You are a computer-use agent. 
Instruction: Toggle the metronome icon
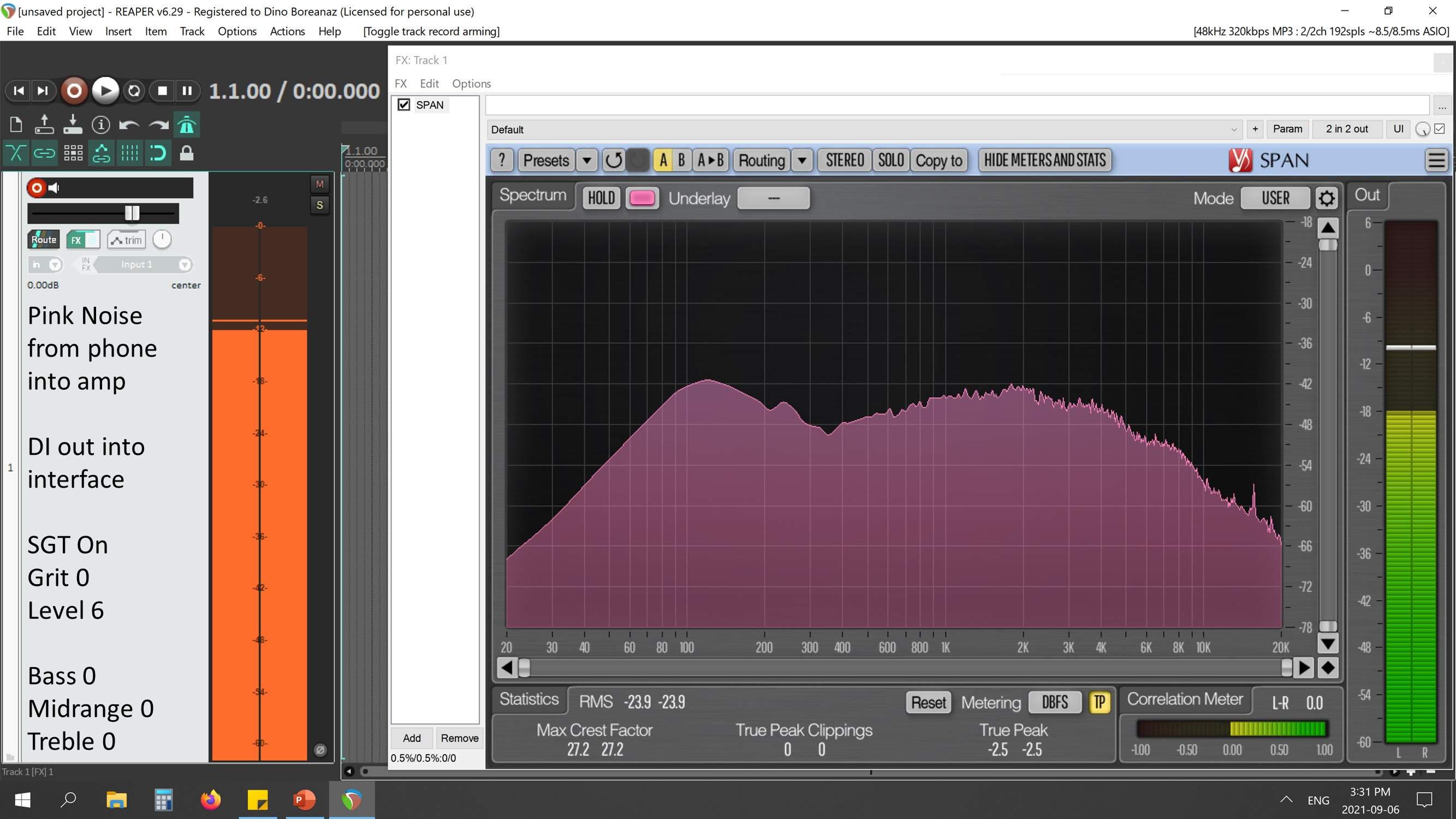187,124
